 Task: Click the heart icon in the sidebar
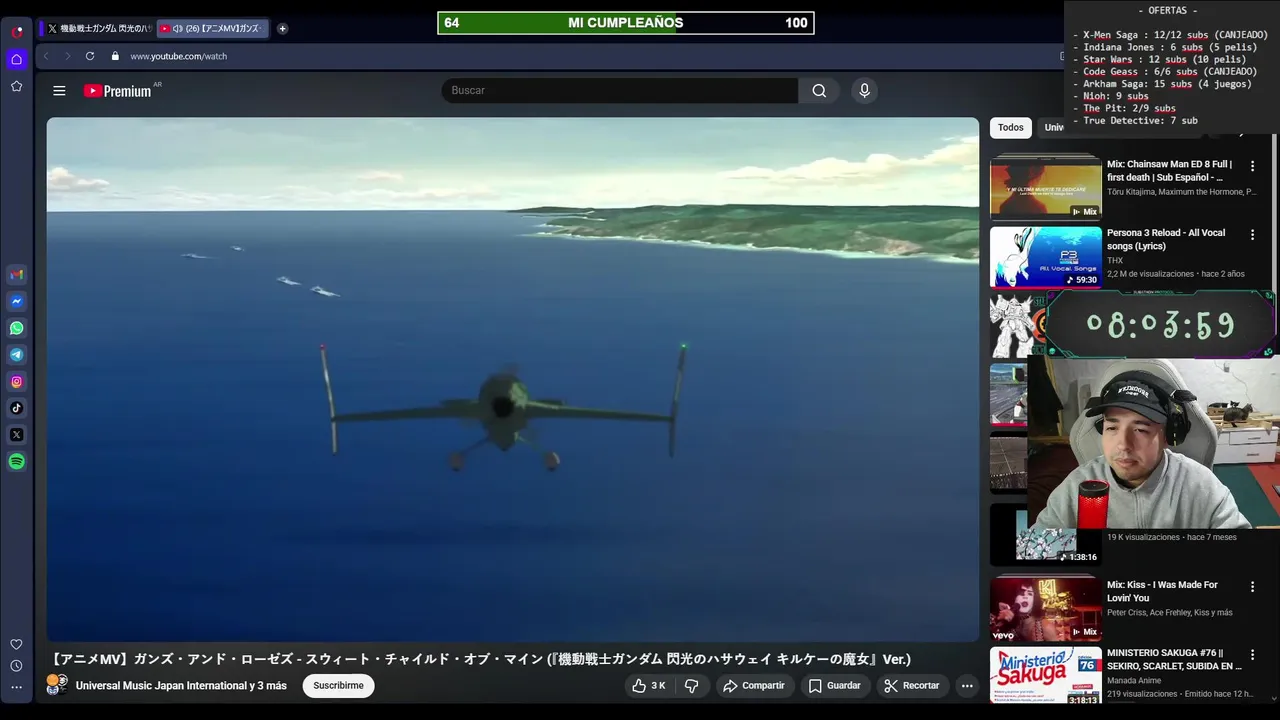16,645
